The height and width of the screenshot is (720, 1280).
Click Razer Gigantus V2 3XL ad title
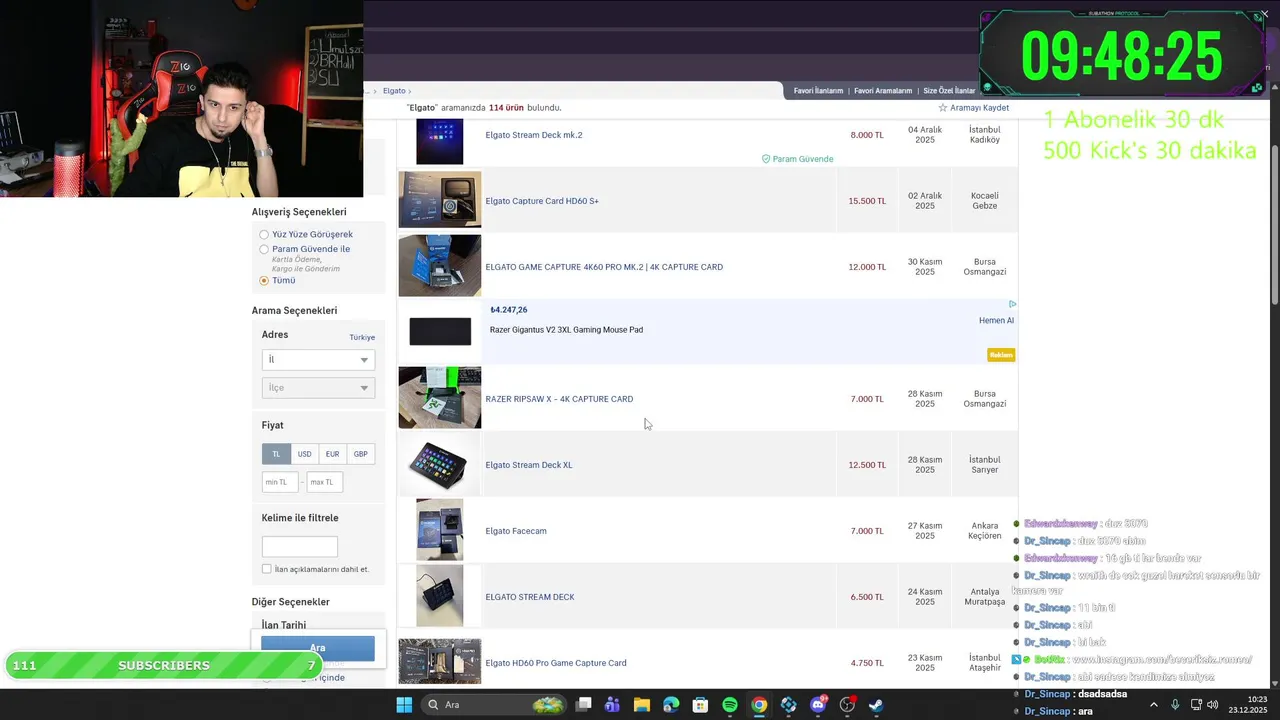(x=566, y=330)
